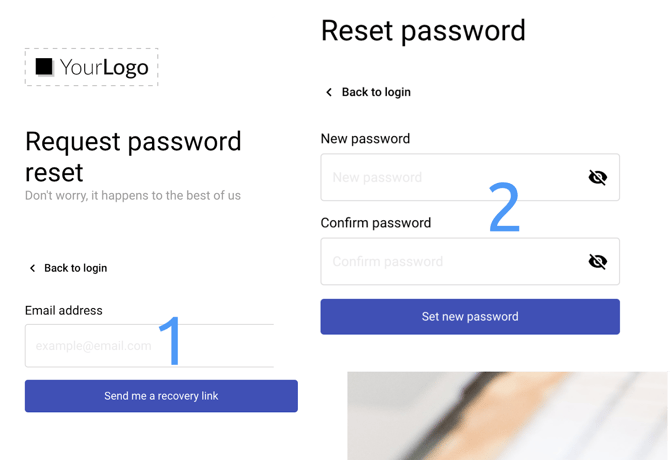Click the blue number 1 annotation
The image size is (670, 460).
click(x=173, y=340)
